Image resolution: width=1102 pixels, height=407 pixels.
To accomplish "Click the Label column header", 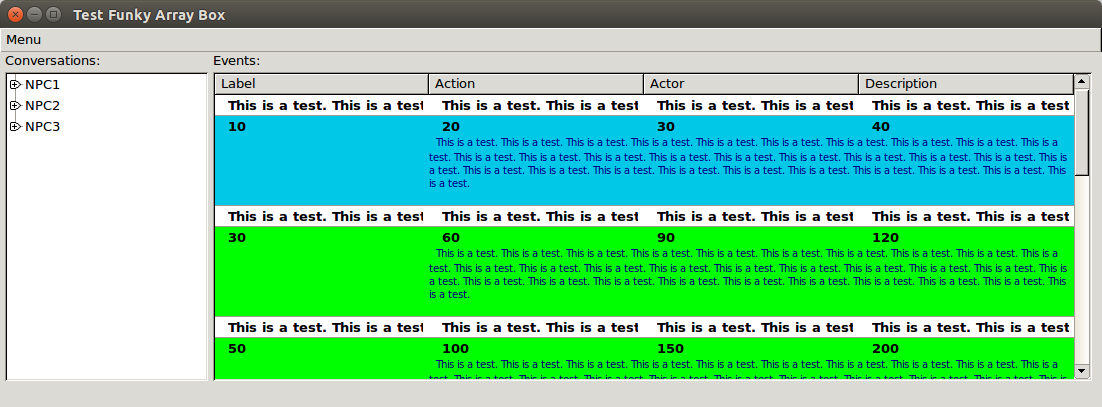I will coord(321,84).
